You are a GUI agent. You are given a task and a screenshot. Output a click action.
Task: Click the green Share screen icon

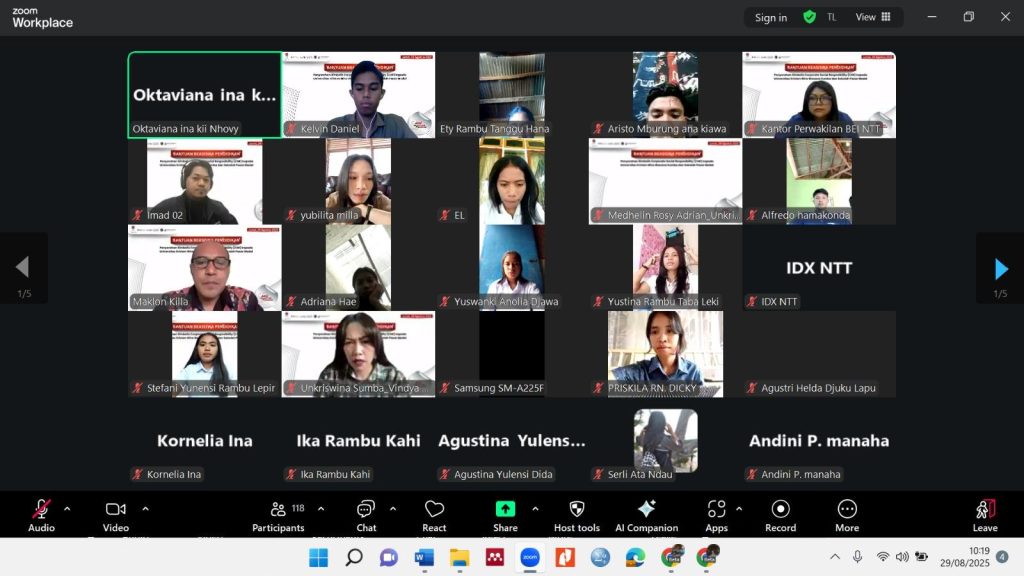coord(505,509)
